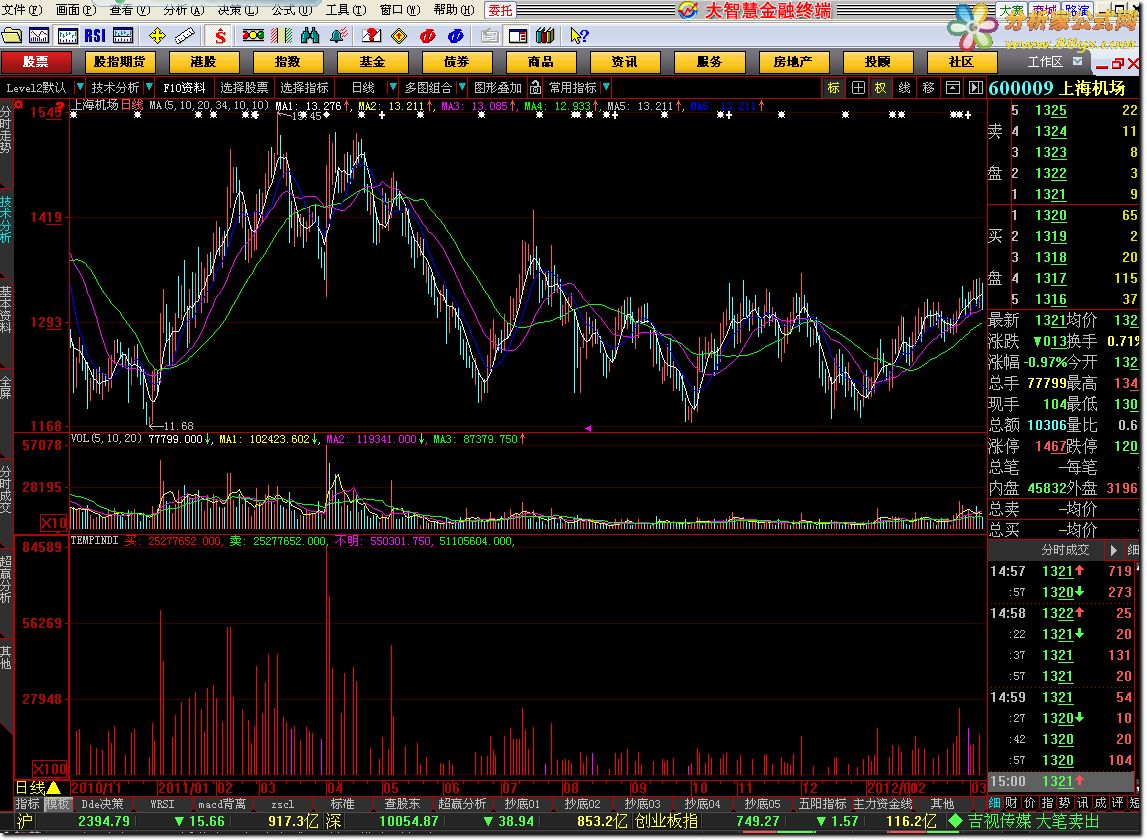Screen dimensions: 1147x840
Task: Open the RSI indicator icon
Action: [95, 35]
